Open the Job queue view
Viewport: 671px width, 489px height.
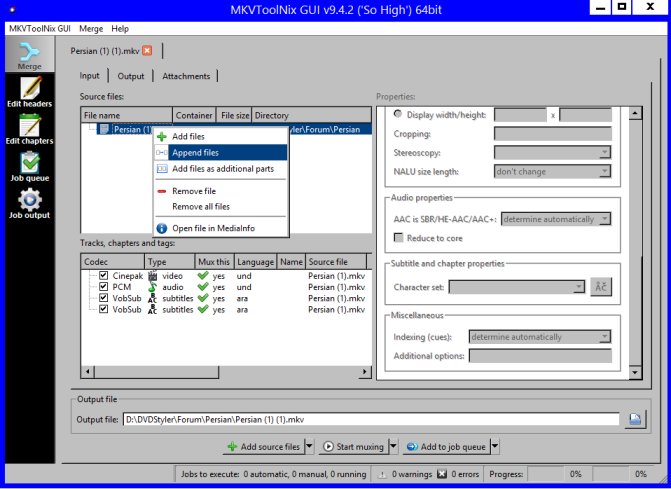coord(30,166)
